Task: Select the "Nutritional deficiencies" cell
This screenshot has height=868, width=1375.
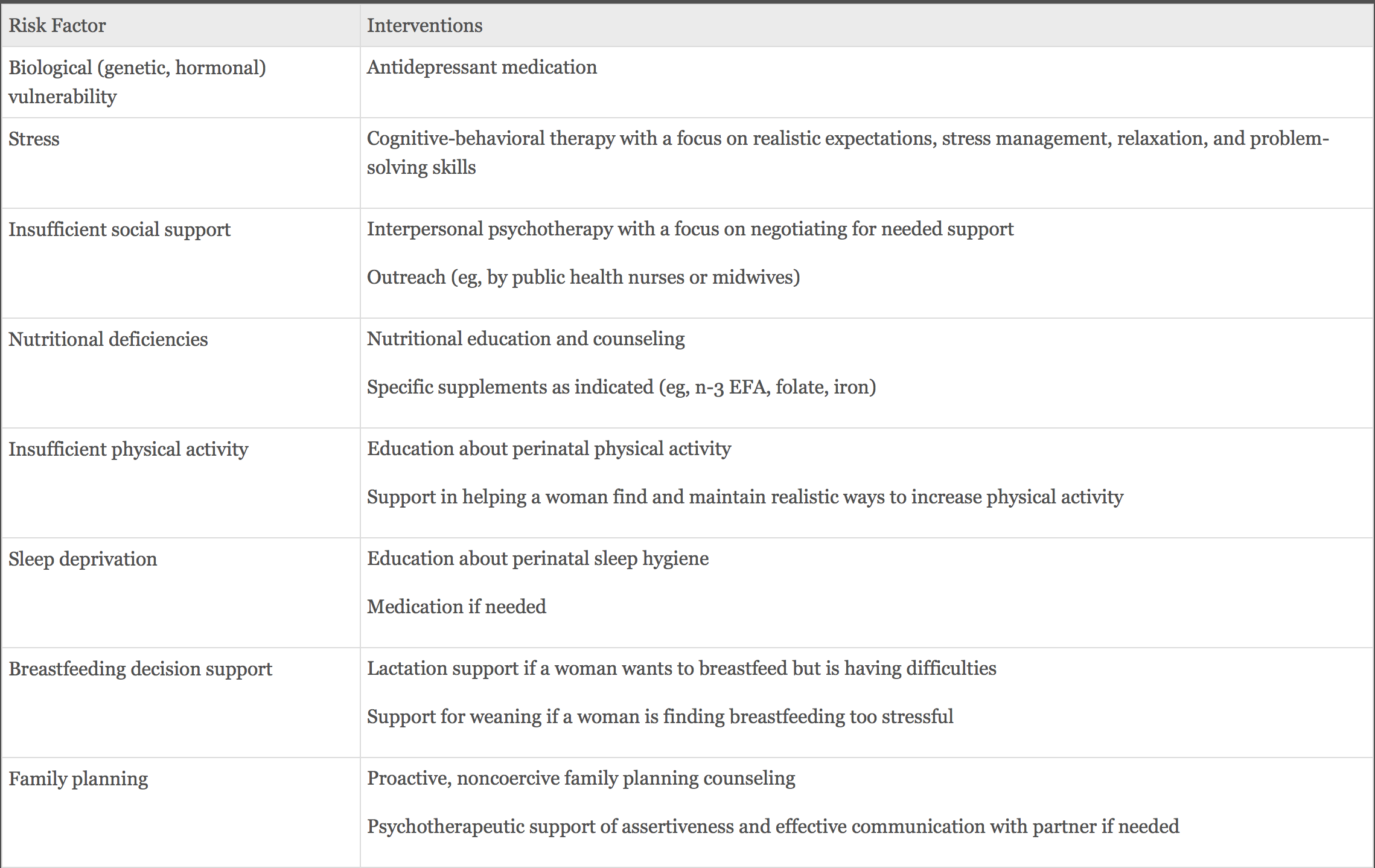Action: [108, 339]
